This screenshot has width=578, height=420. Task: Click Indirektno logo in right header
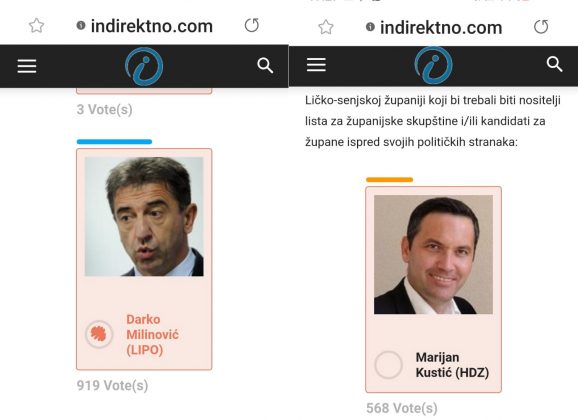(x=434, y=66)
